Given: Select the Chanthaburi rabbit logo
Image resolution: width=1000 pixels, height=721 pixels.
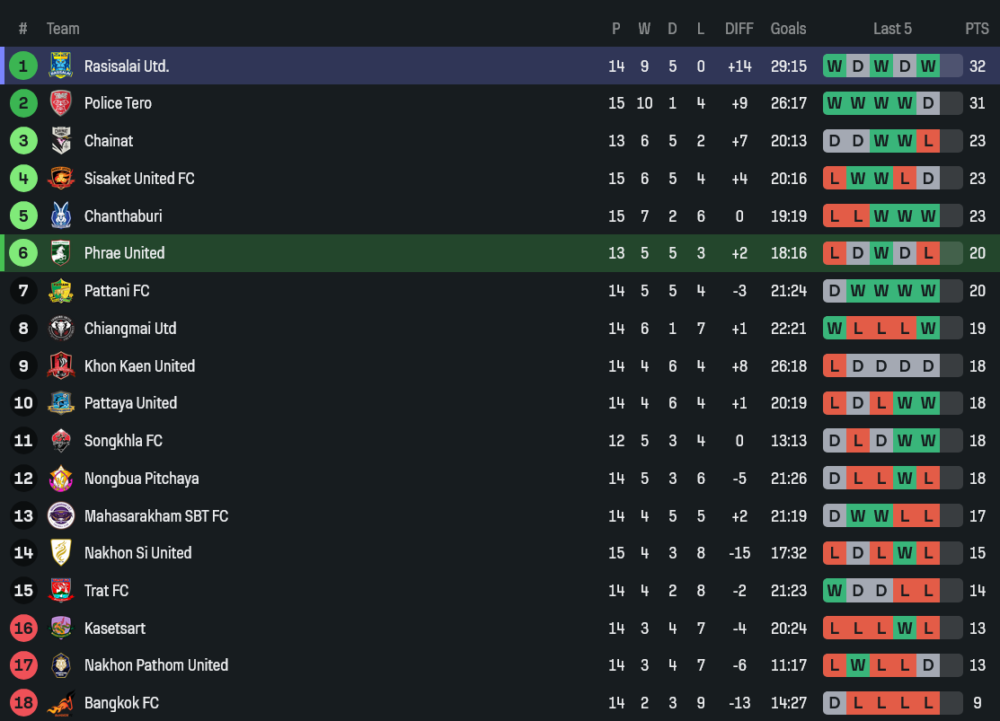Looking at the screenshot, I should tap(61, 216).
